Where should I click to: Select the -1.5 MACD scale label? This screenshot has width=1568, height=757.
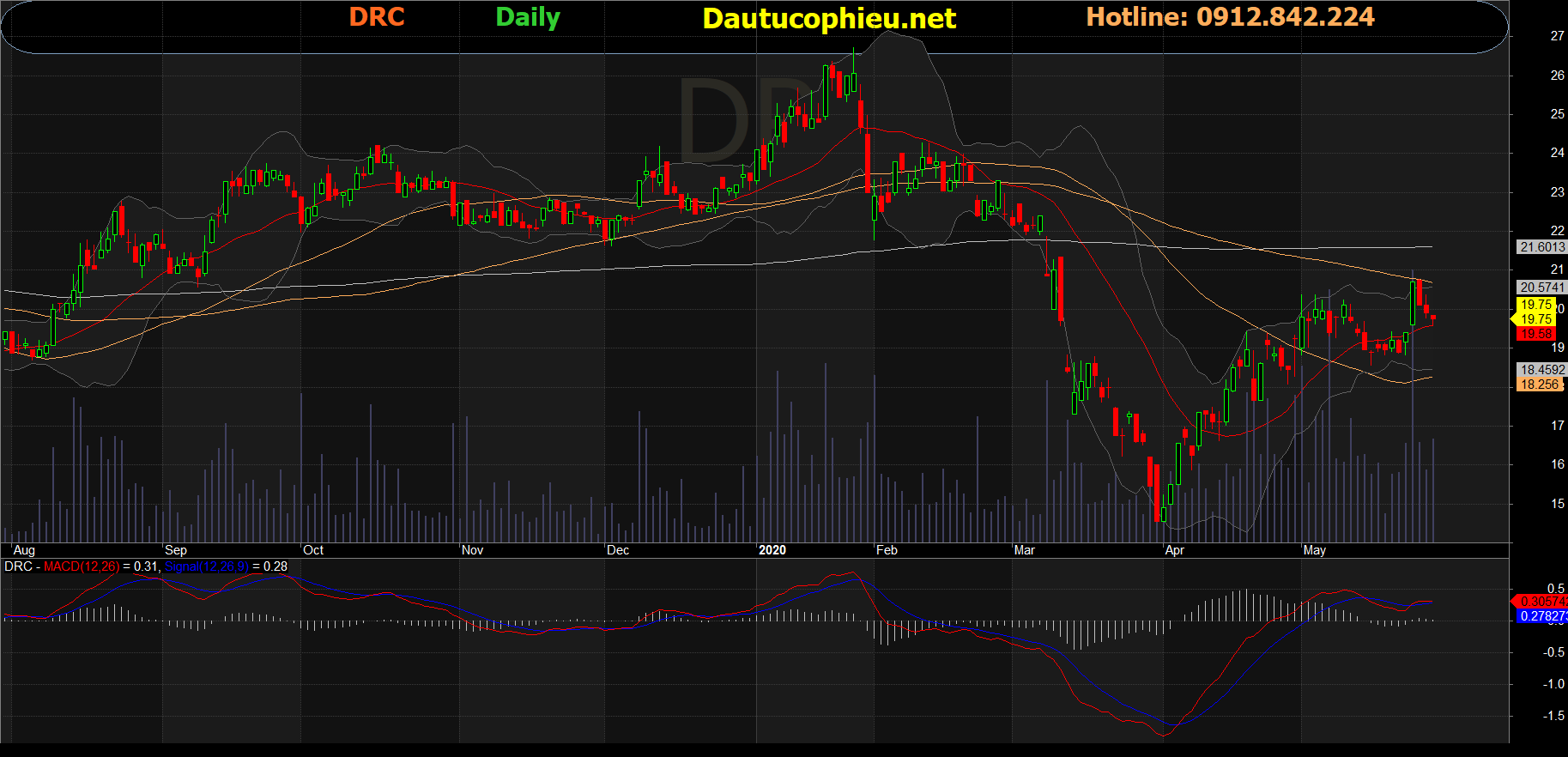1554,716
